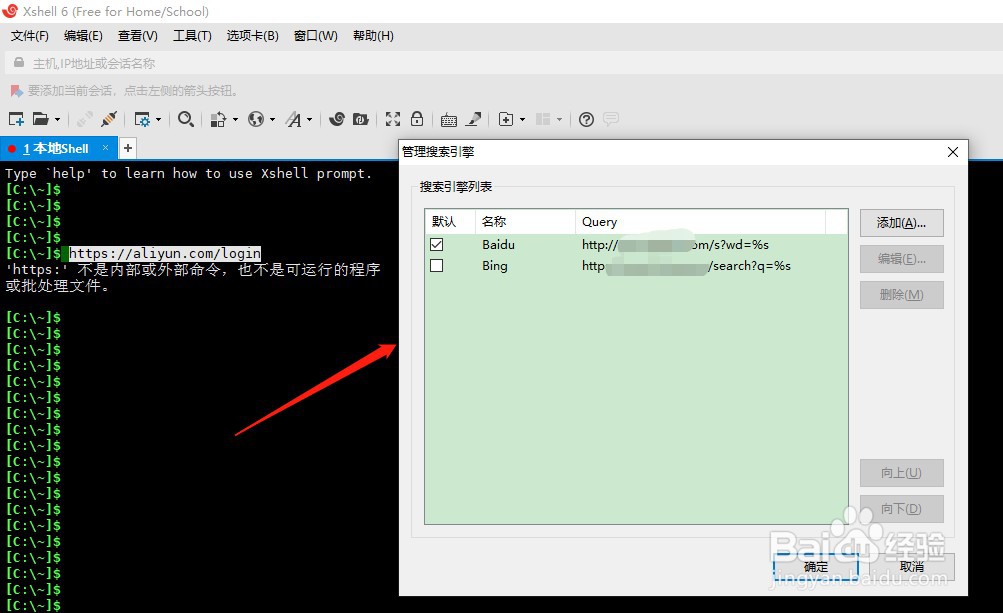The height and width of the screenshot is (613, 1003).
Task: Click the Color scheme toolbar icon
Action: (219, 119)
